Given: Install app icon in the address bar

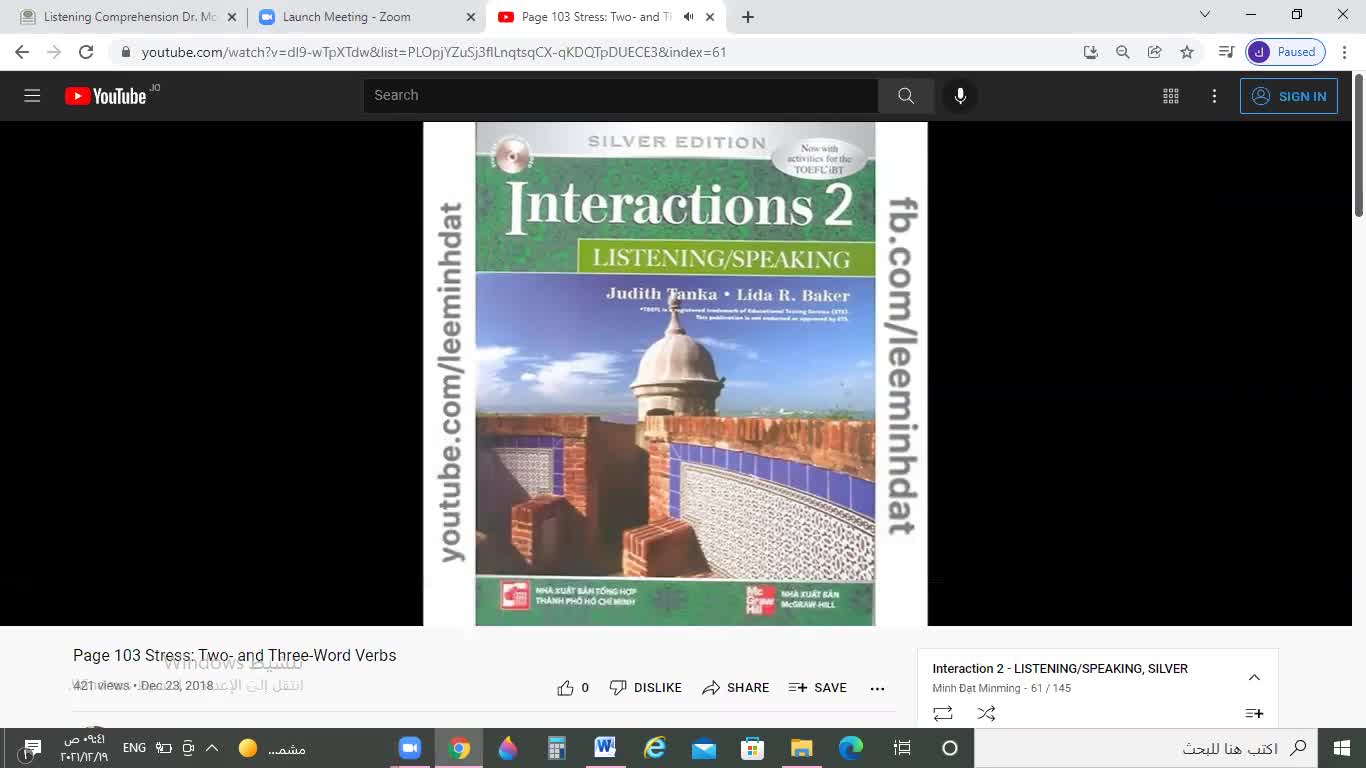Looking at the screenshot, I should (1091, 52).
